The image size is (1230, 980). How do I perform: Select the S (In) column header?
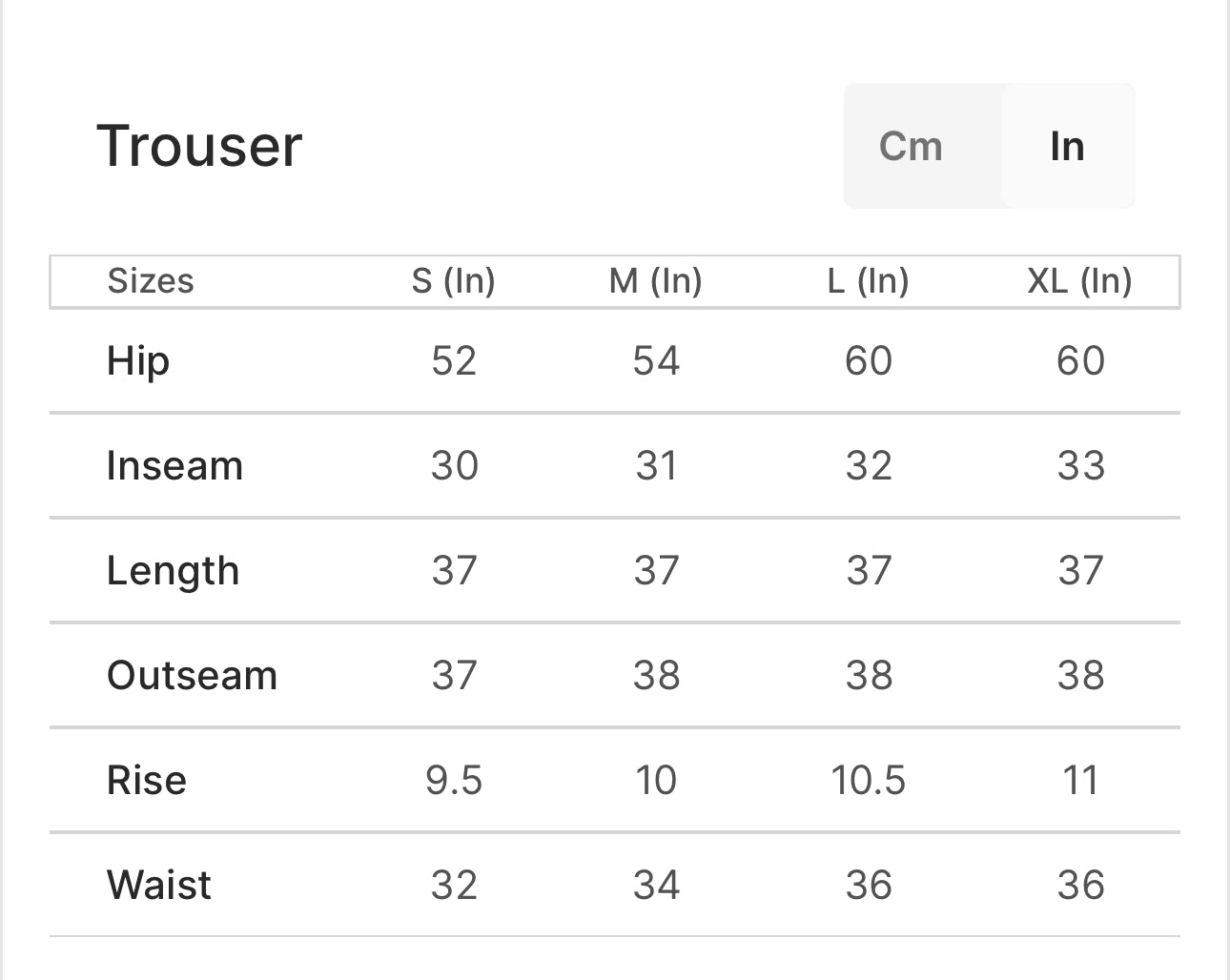pyautogui.click(x=454, y=281)
